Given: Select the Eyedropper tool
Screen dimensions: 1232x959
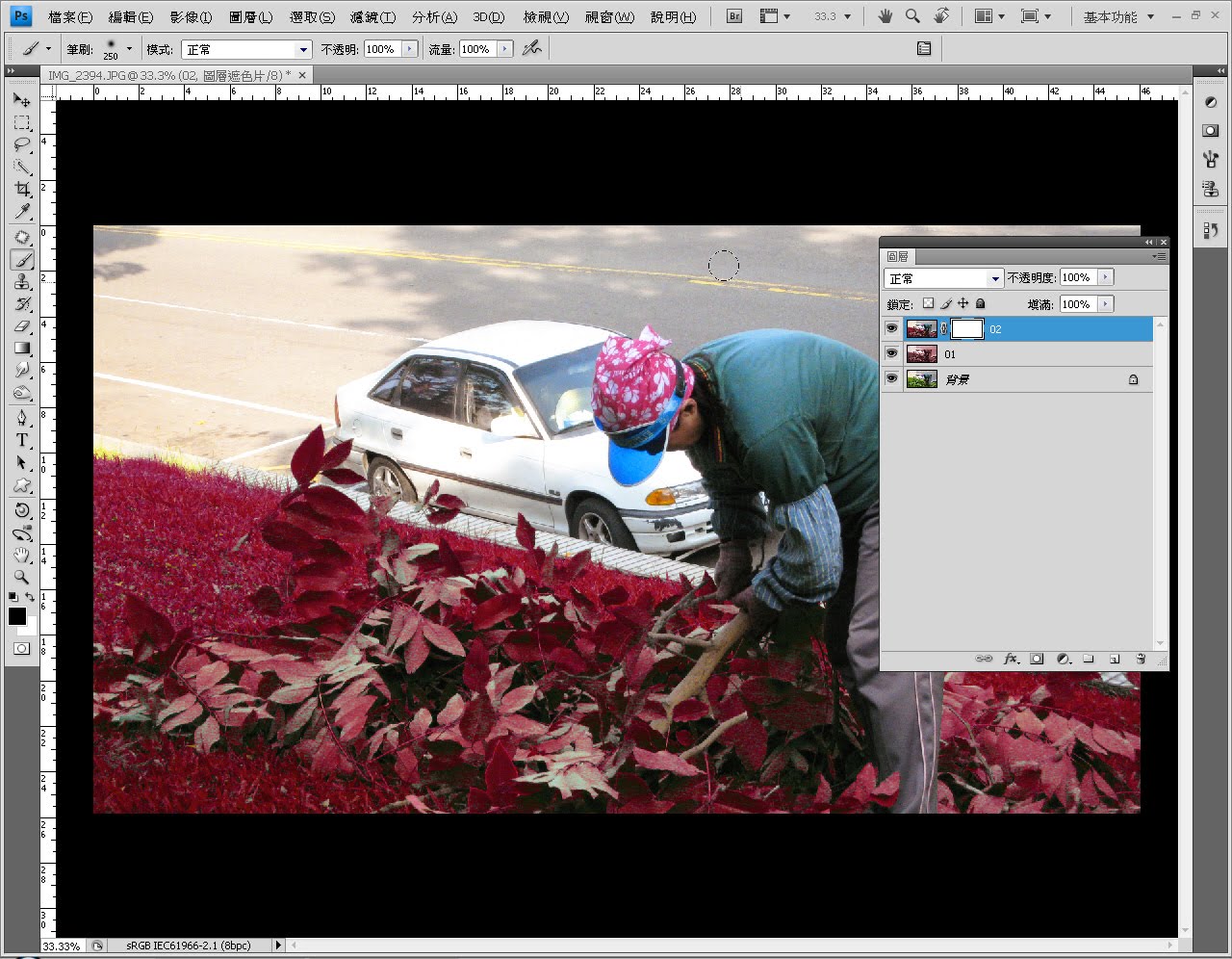Looking at the screenshot, I should coord(22,211).
